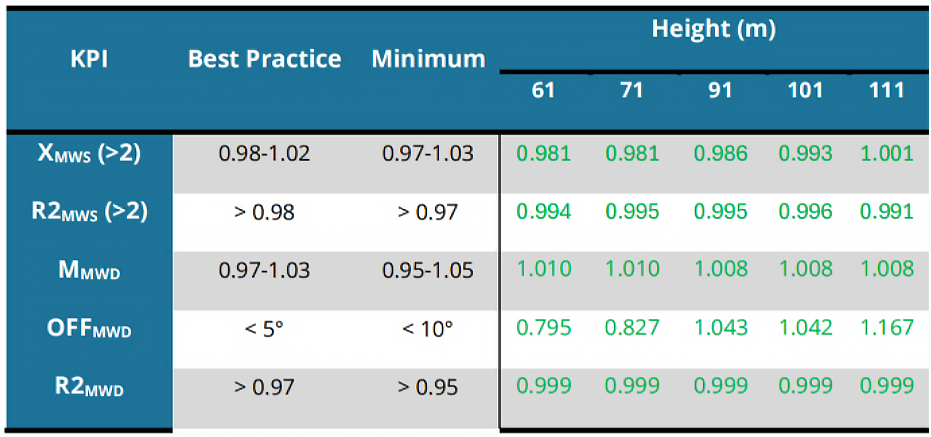Image resolution: width=931 pixels, height=437 pixels.
Task: Click the 1.001 XMWS value
Action: pos(886,154)
